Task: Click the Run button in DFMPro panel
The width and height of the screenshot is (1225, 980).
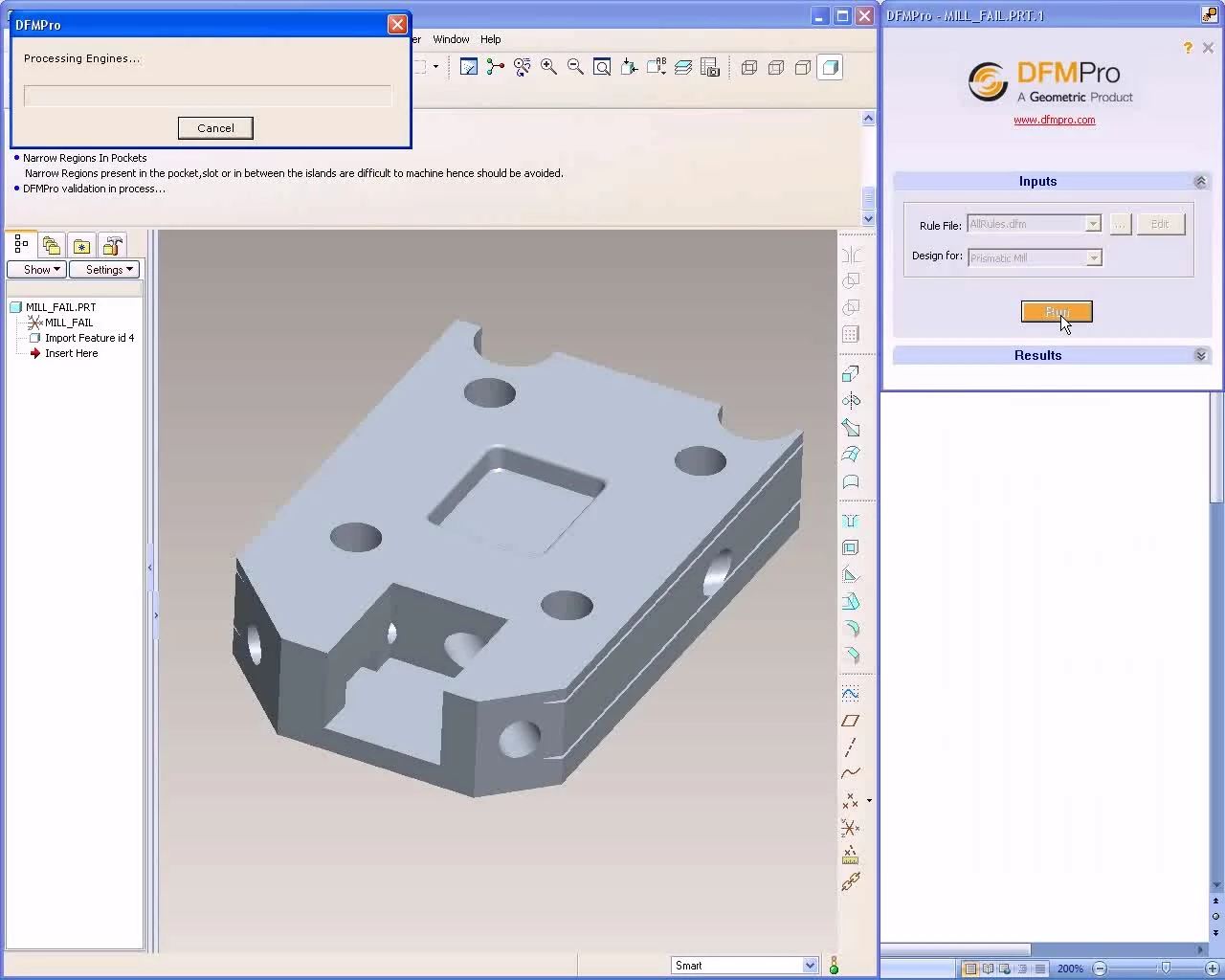Action: click(1057, 312)
